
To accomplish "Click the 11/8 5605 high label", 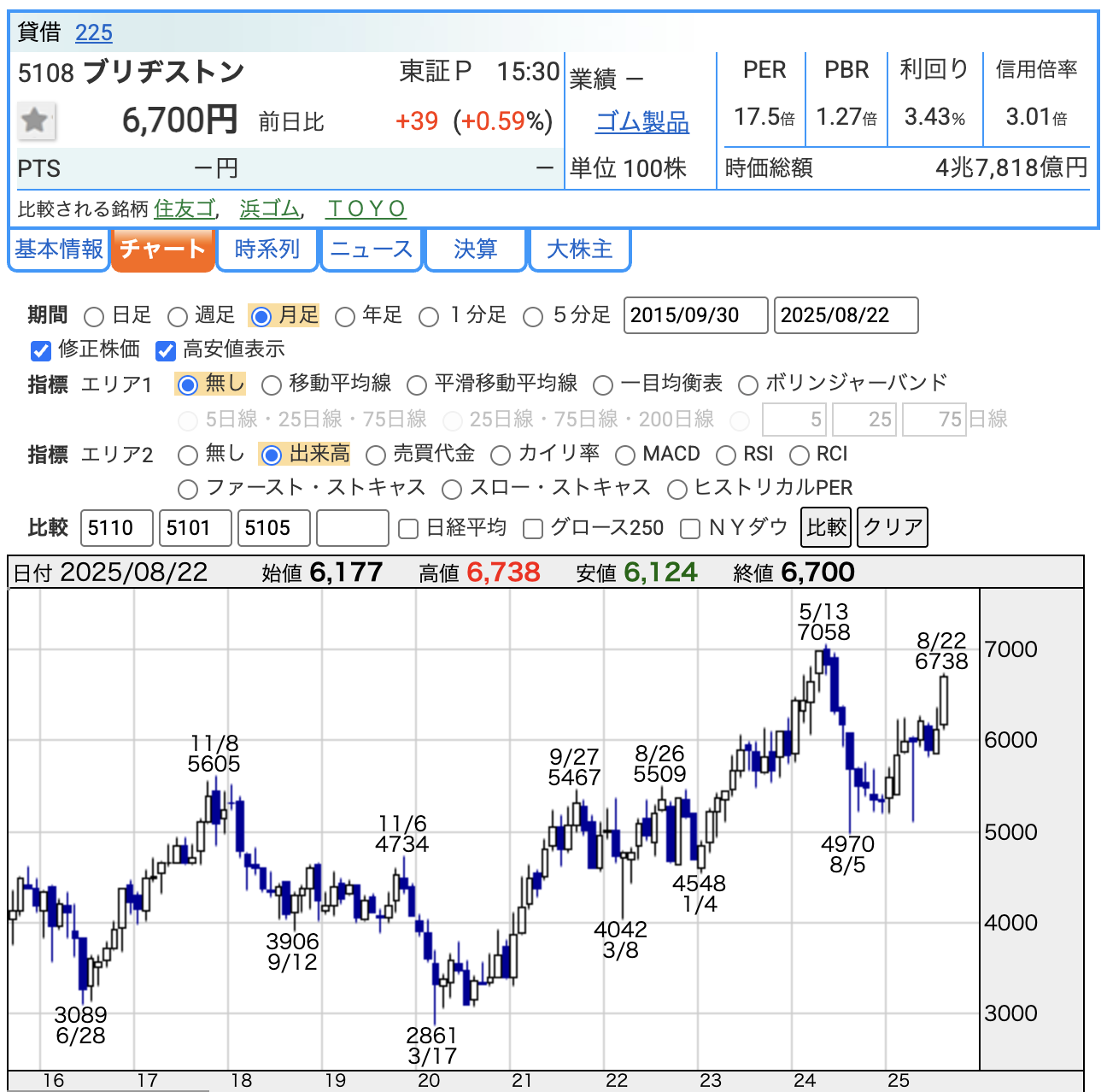I will point(214,754).
